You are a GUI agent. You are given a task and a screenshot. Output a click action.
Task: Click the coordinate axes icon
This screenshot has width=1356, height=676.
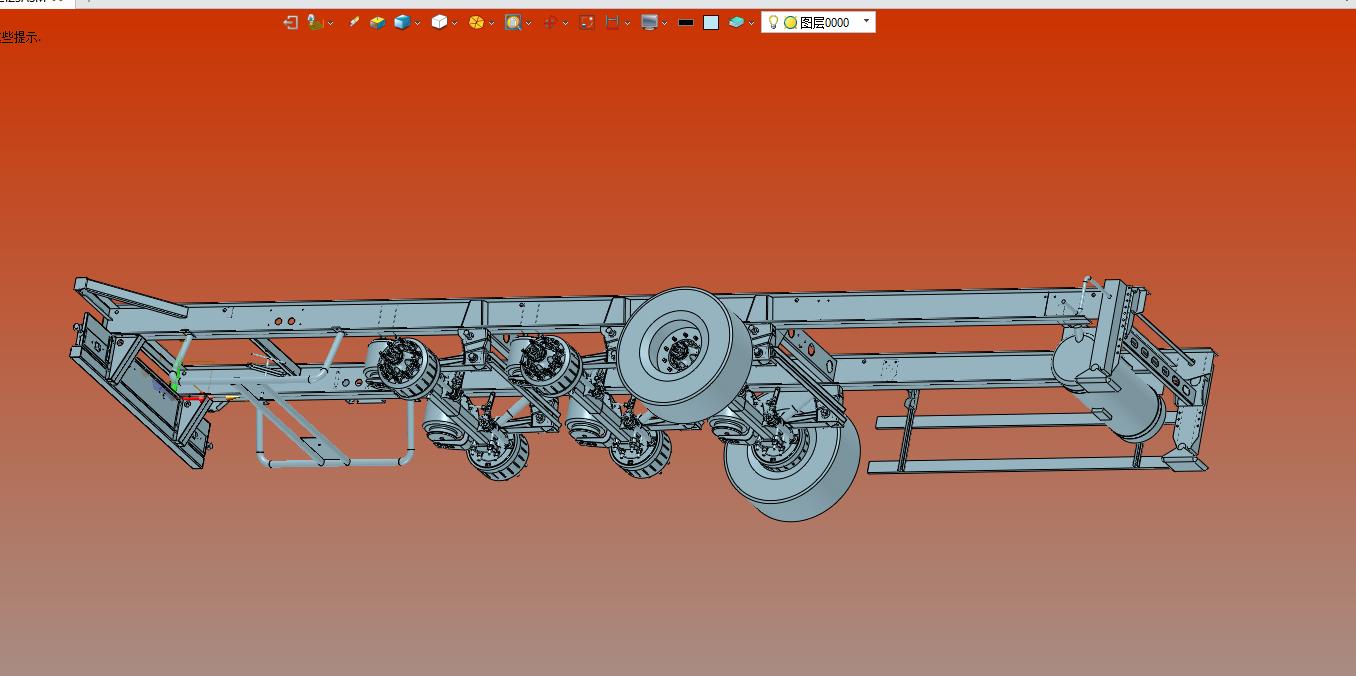[315, 22]
